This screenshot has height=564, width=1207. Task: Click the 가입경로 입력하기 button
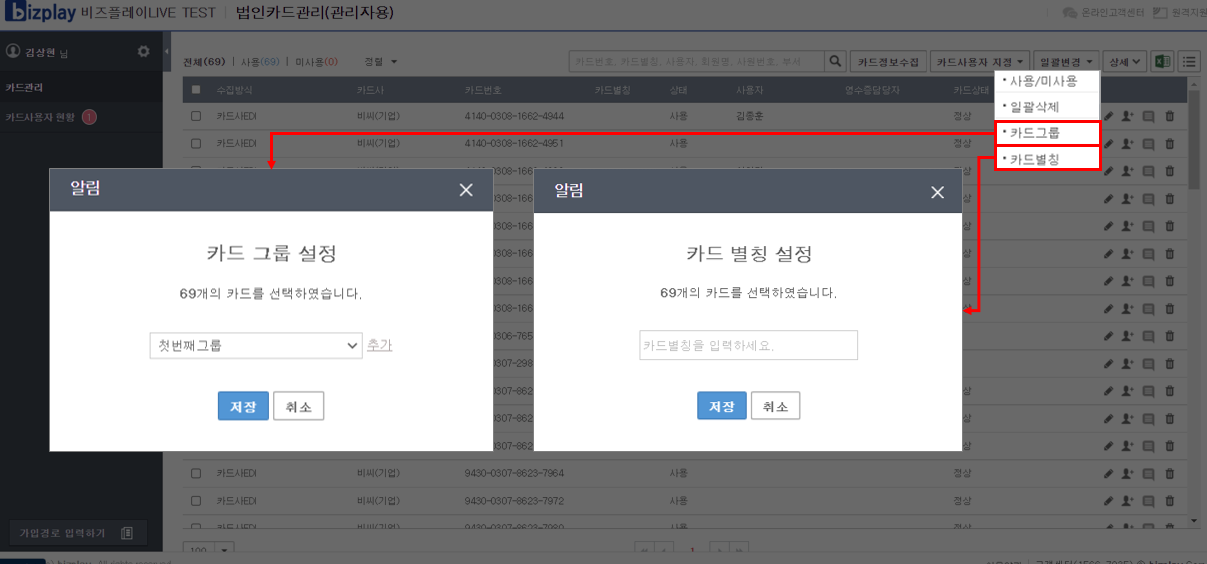pyautogui.click(x=77, y=533)
